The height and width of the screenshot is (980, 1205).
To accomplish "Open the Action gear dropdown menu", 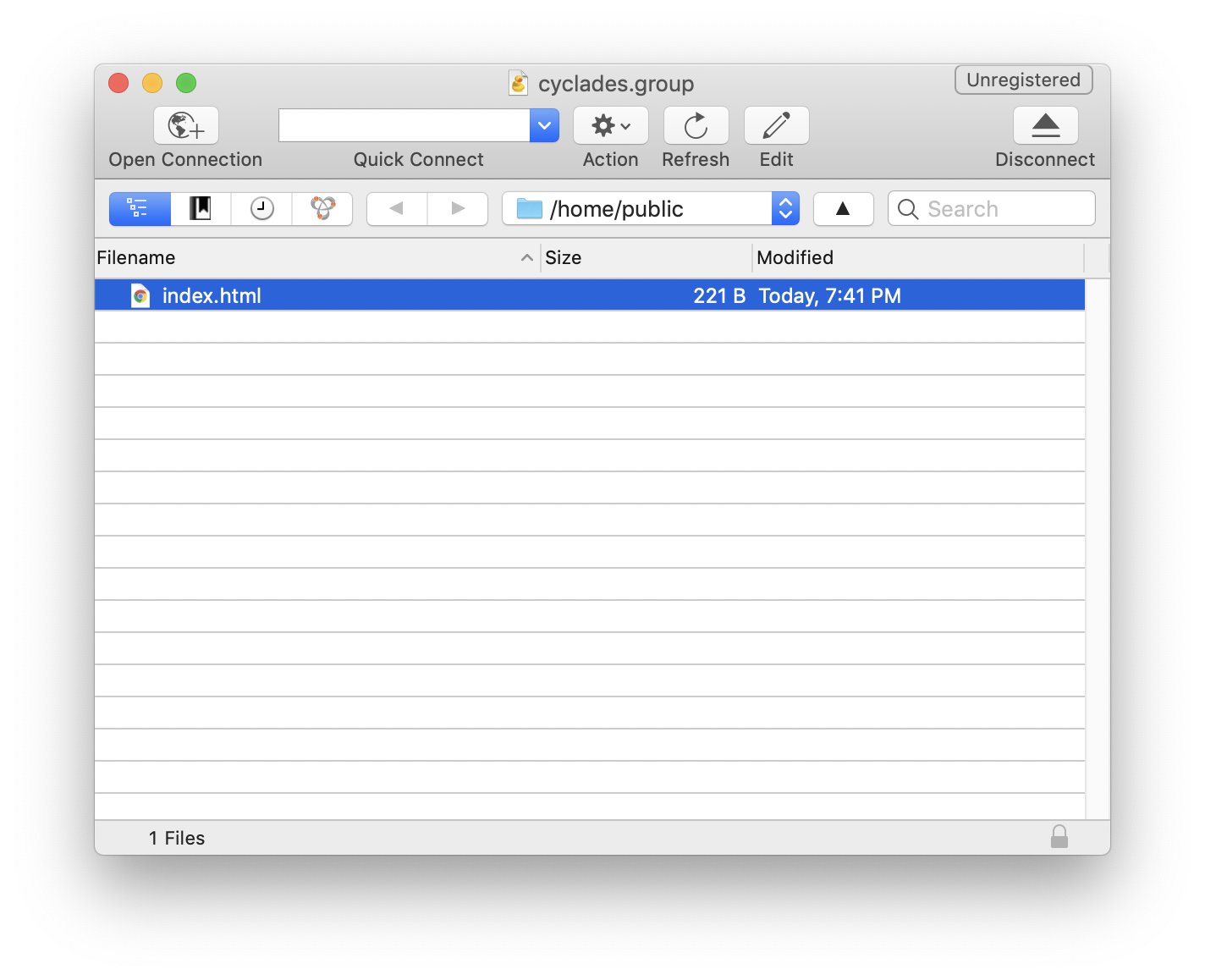I will click(611, 126).
